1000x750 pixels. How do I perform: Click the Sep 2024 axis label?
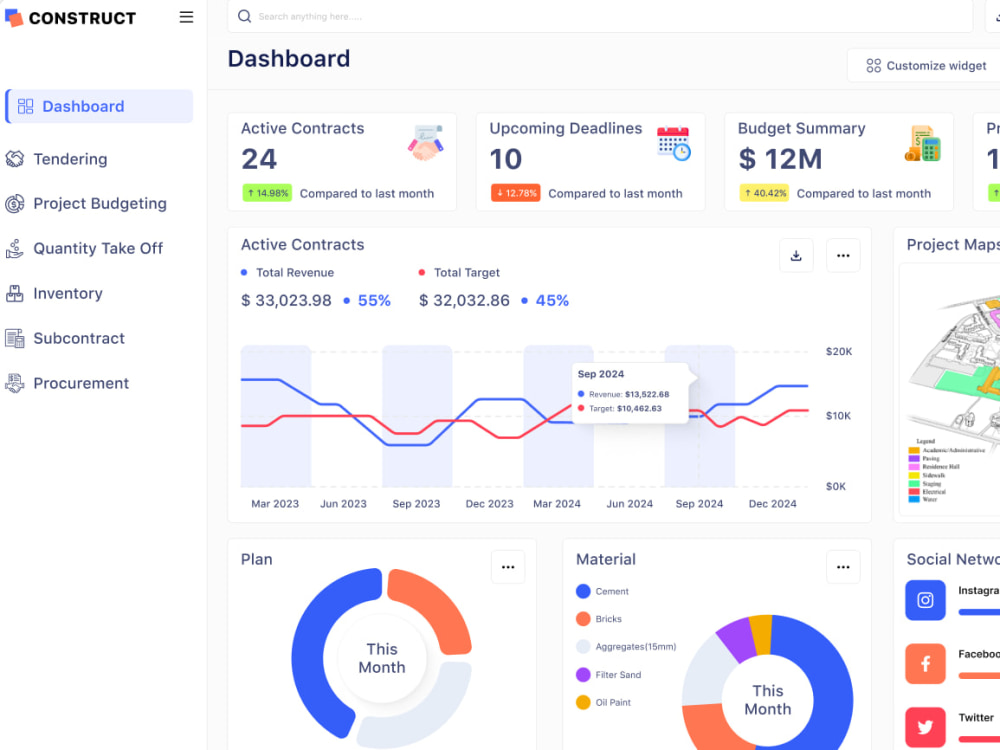700,504
